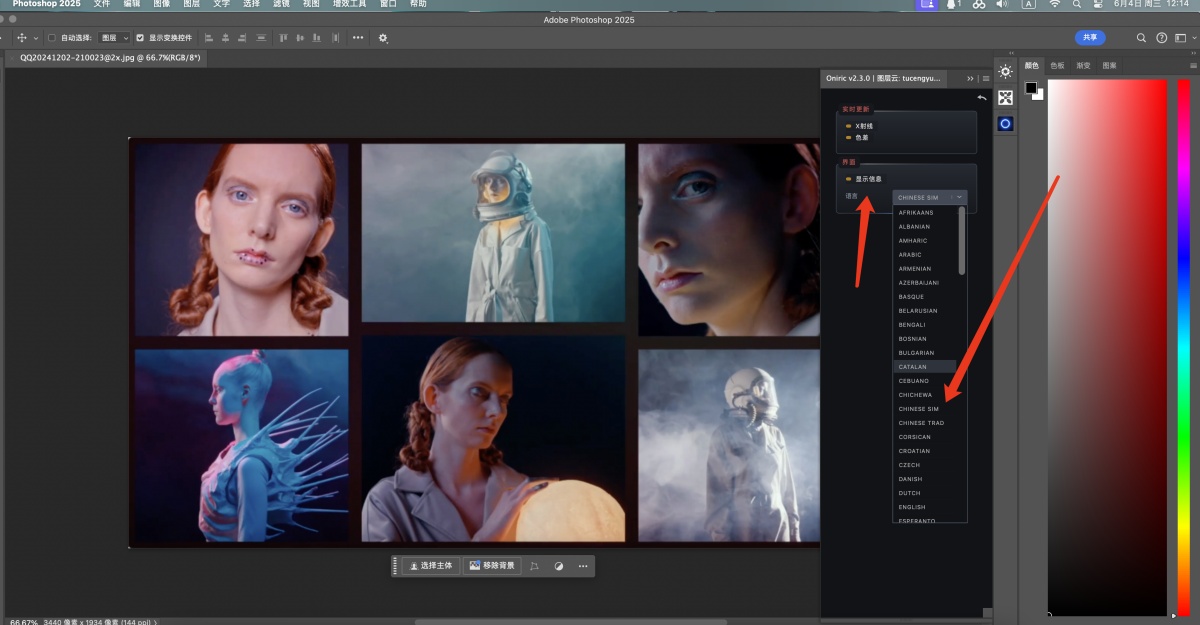Click align bottom edges icon

(317, 38)
